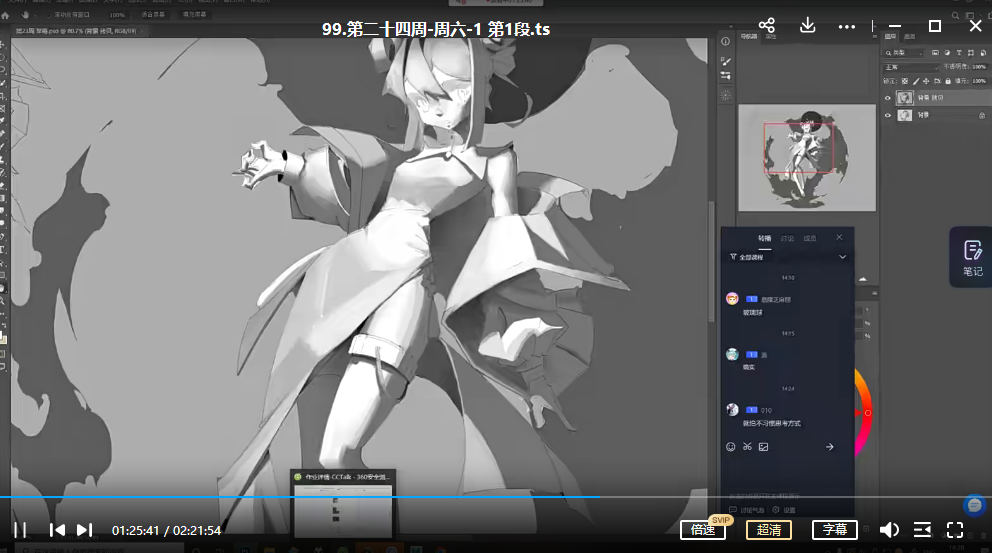Mute the video with the volume icon
Image resolution: width=992 pixels, height=553 pixels.
(888, 530)
